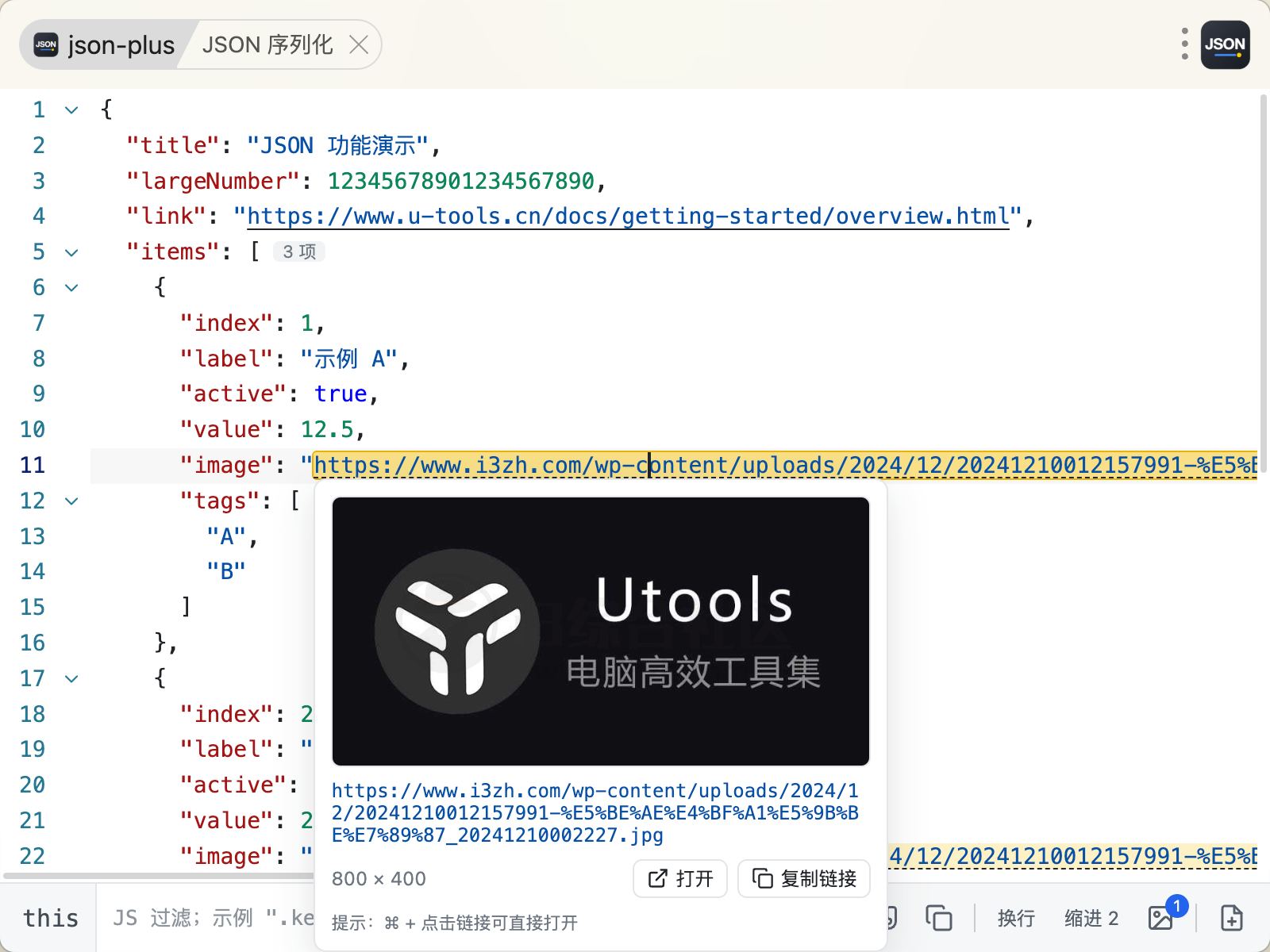Click the Utools preview image thumbnail
This screenshot has height=952, width=1270.
pos(601,631)
